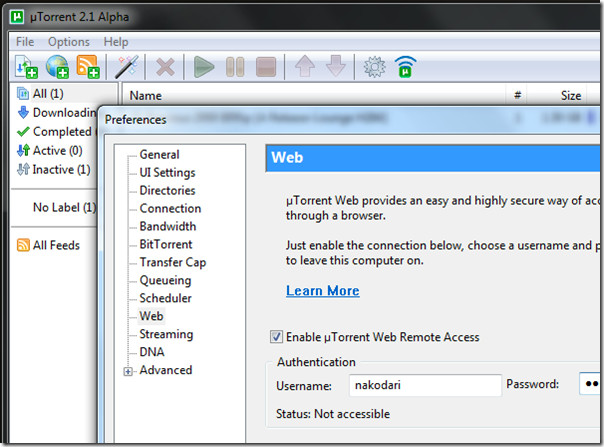The width and height of the screenshot is (604, 447).
Task: Open the Learn More link
Action: (323, 291)
